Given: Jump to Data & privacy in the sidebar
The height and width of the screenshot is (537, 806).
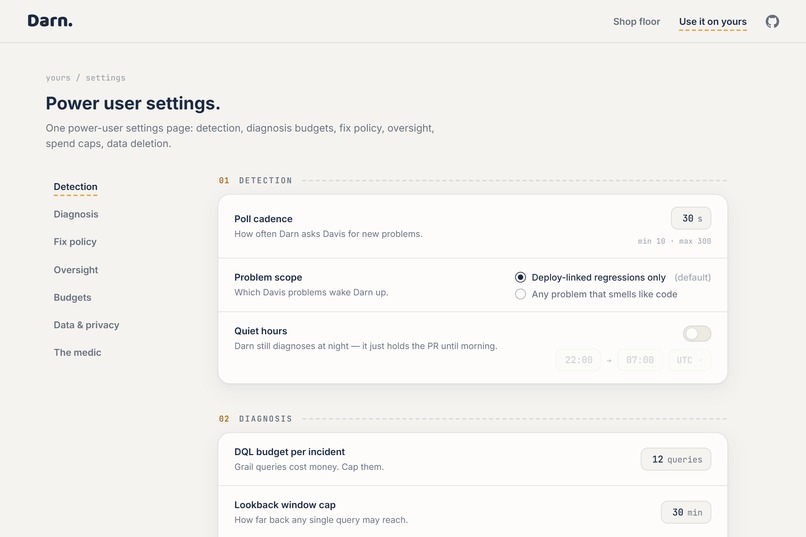Looking at the screenshot, I should pos(86,325).
